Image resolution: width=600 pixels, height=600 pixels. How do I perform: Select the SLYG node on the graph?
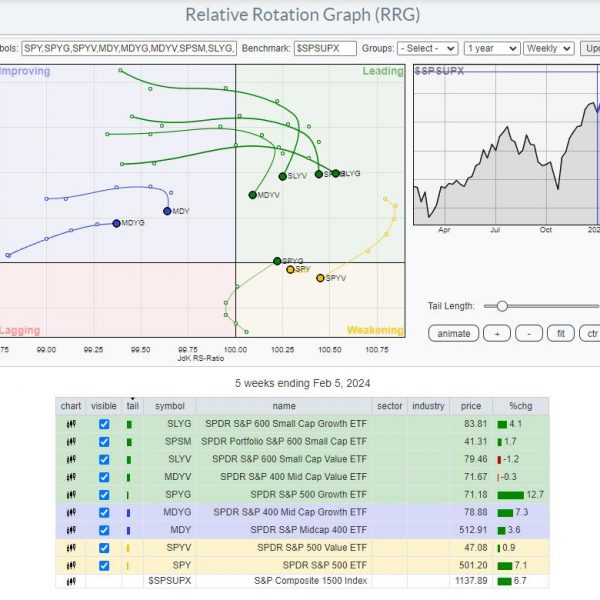(x=336, y=173)
